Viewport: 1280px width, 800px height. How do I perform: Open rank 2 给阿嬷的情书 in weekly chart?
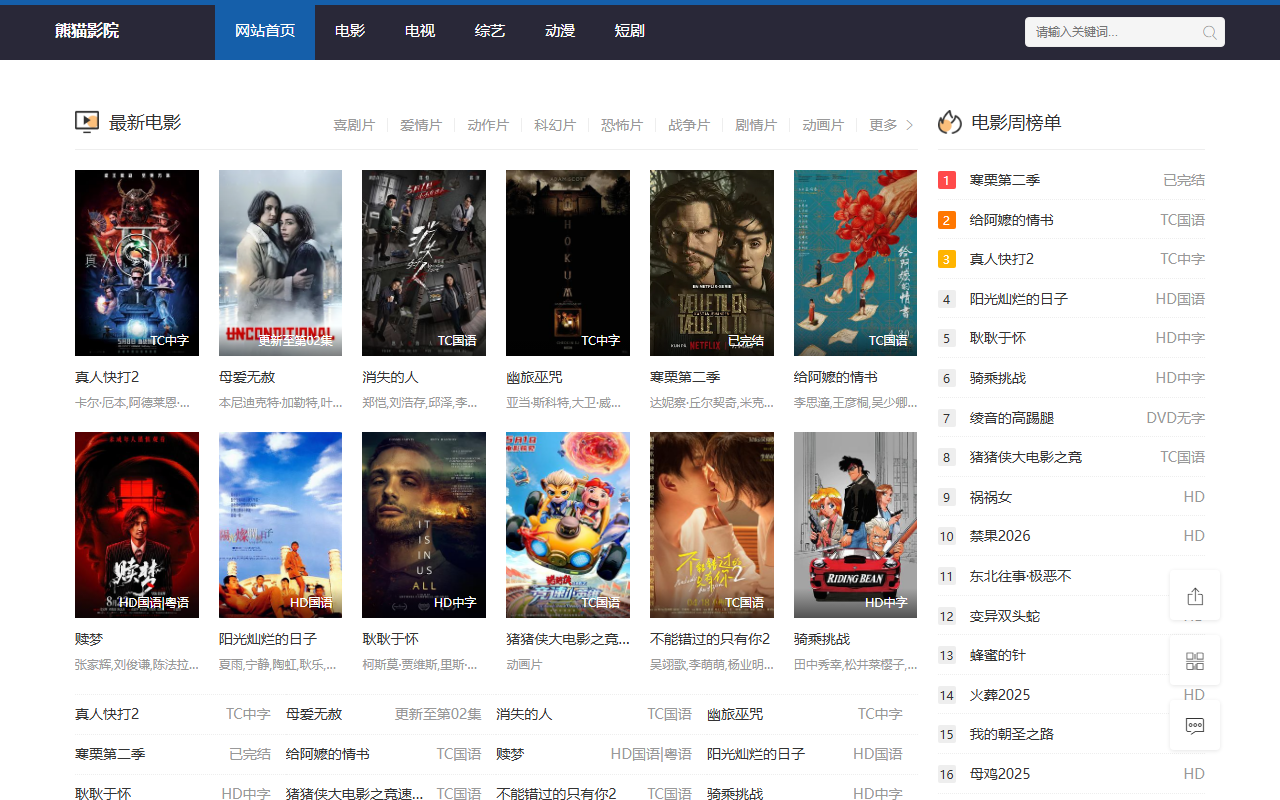pyautogui.click(x=1012, y=220)
